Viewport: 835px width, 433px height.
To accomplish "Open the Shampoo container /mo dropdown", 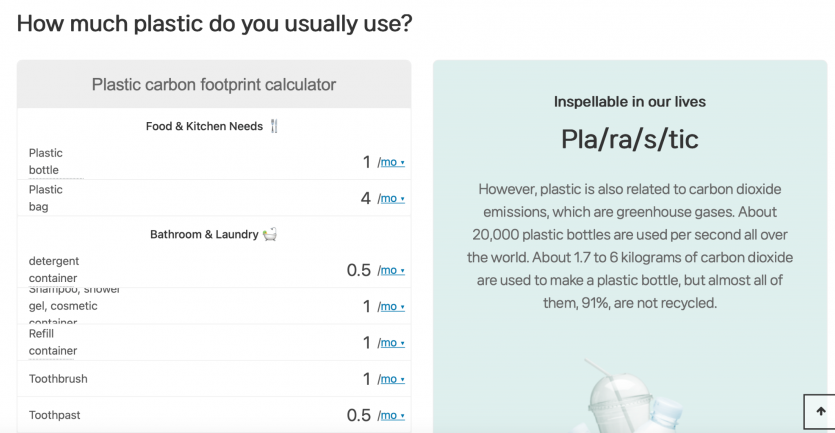I will [x=391, y=306].
